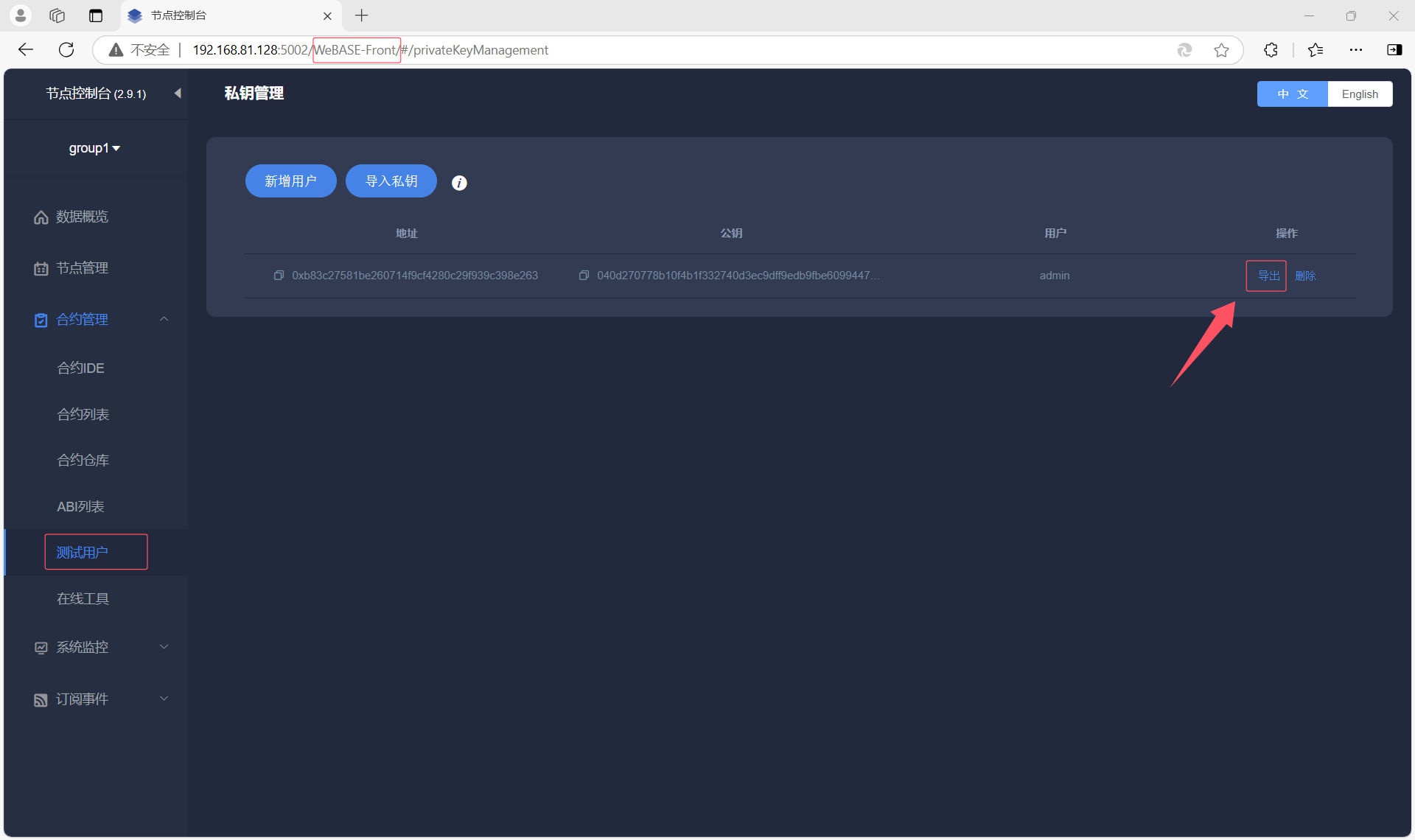The width and height of the screenshot is (1415, 840).
Task: Open 合约IDE menu item
Action: pyautogui.click(x=81, y=368)
